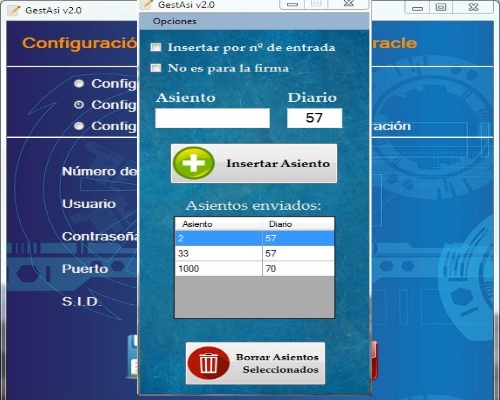Check No es para la firma option

(156, 68)
